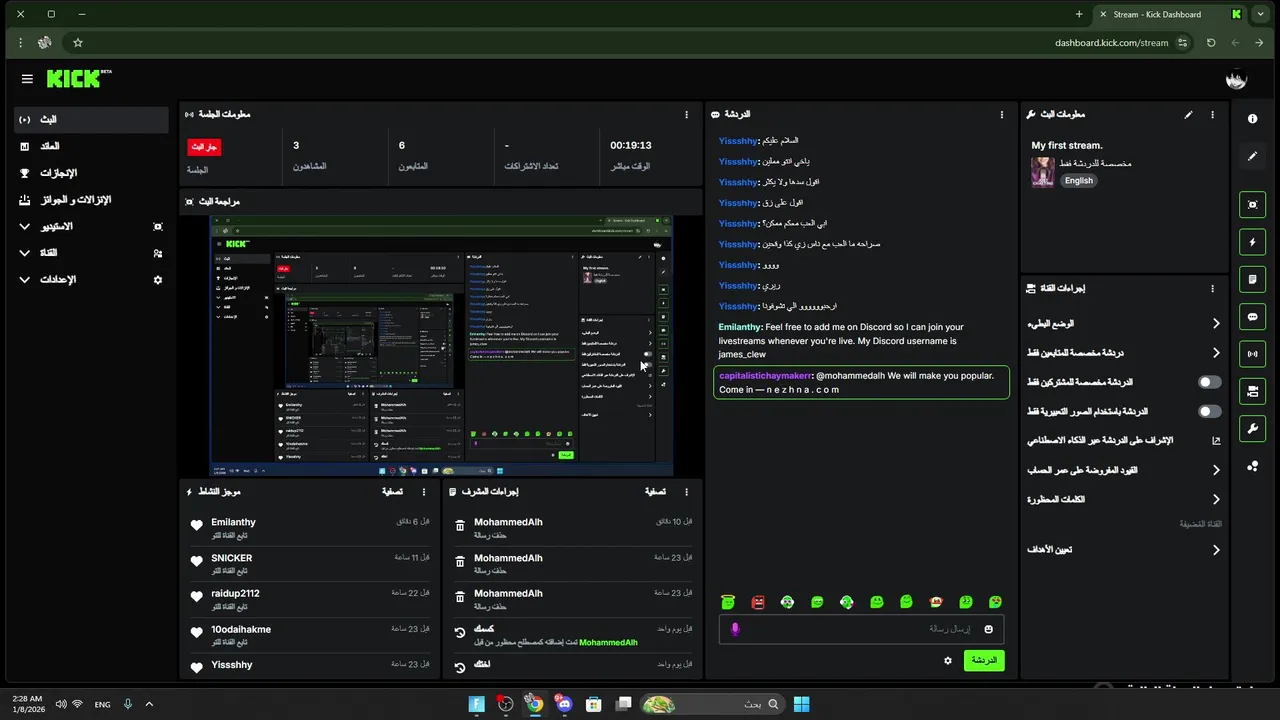
Task: Open the three-dot menu of موجز النشاط panel
Action: point(424,492)
